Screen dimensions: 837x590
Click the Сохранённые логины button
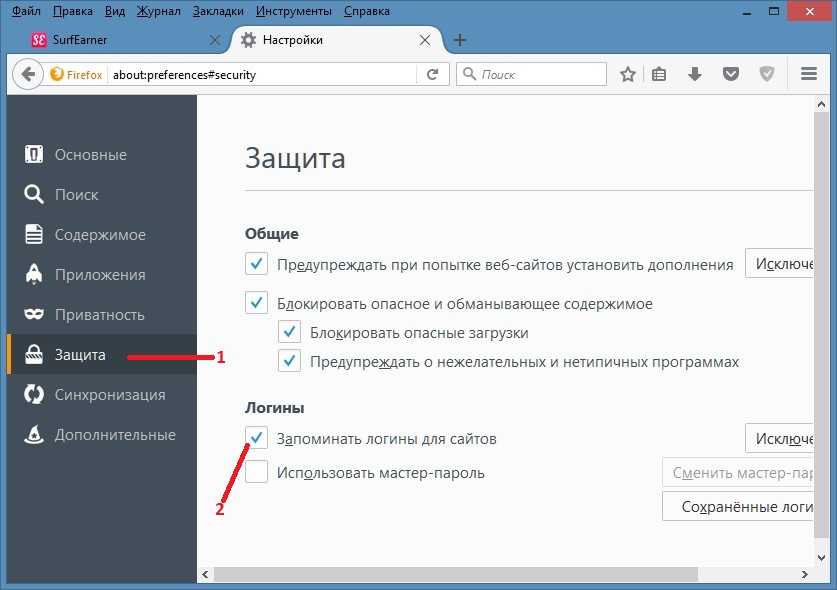click(x=738, y=506)
